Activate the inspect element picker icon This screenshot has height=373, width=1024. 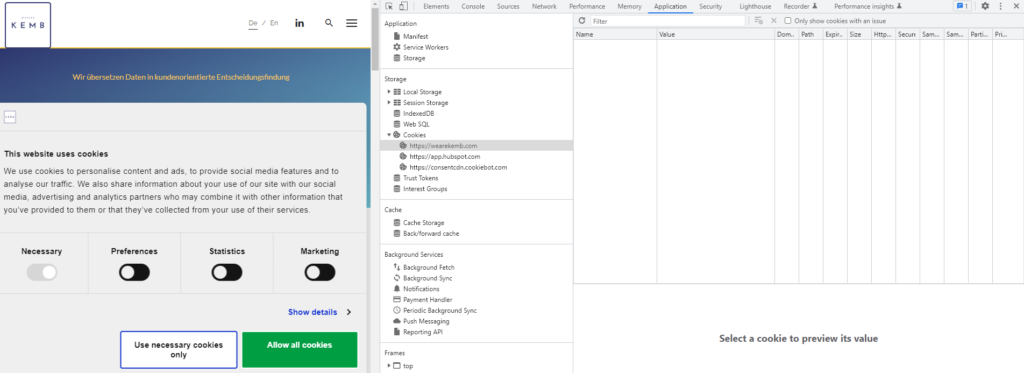389,6
